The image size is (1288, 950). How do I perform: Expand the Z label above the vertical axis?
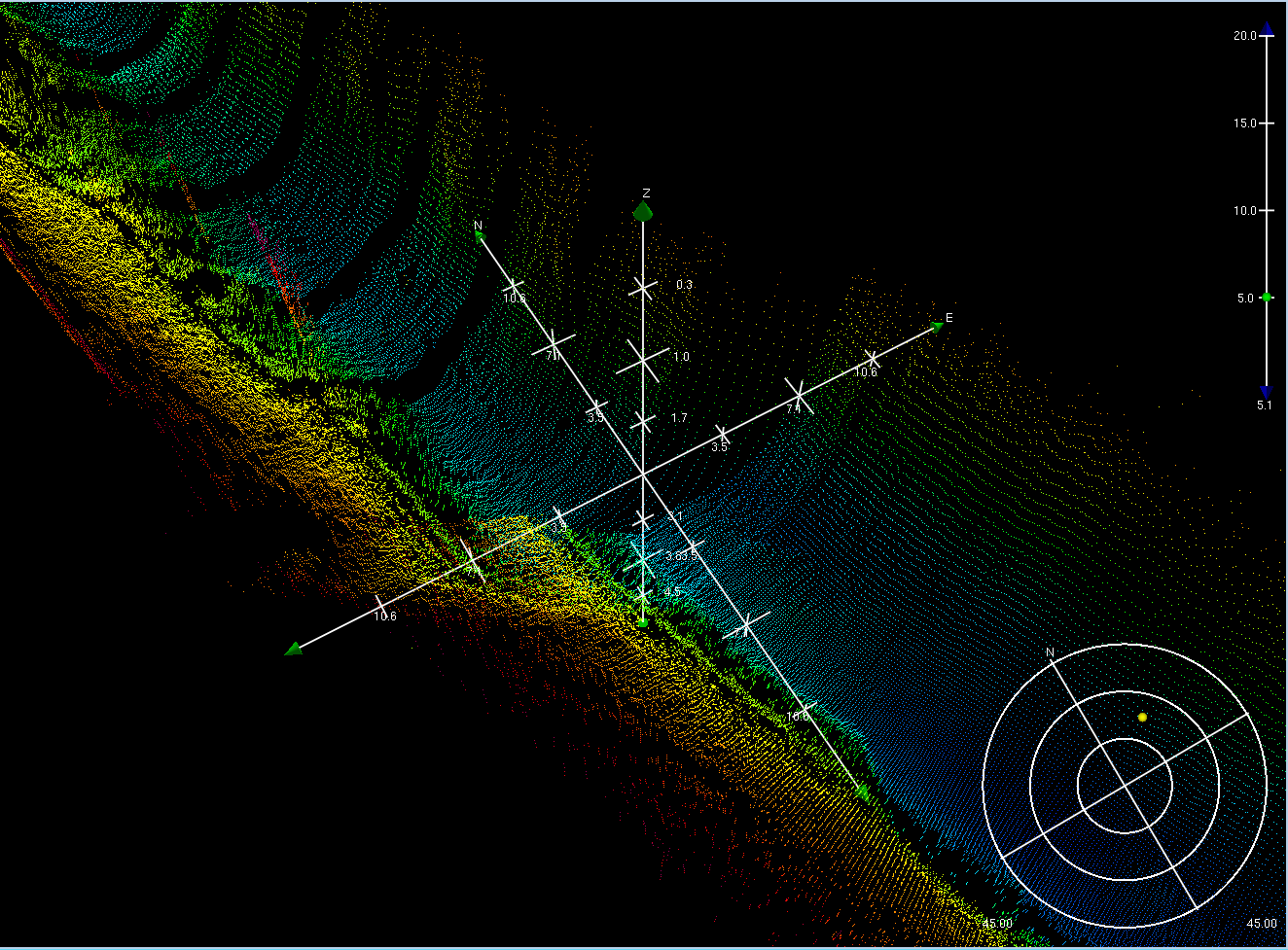[x=644, y=193]
